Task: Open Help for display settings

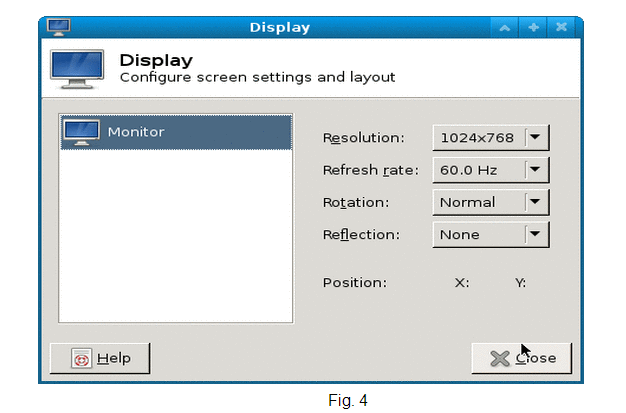Action: tap(100, 358)
